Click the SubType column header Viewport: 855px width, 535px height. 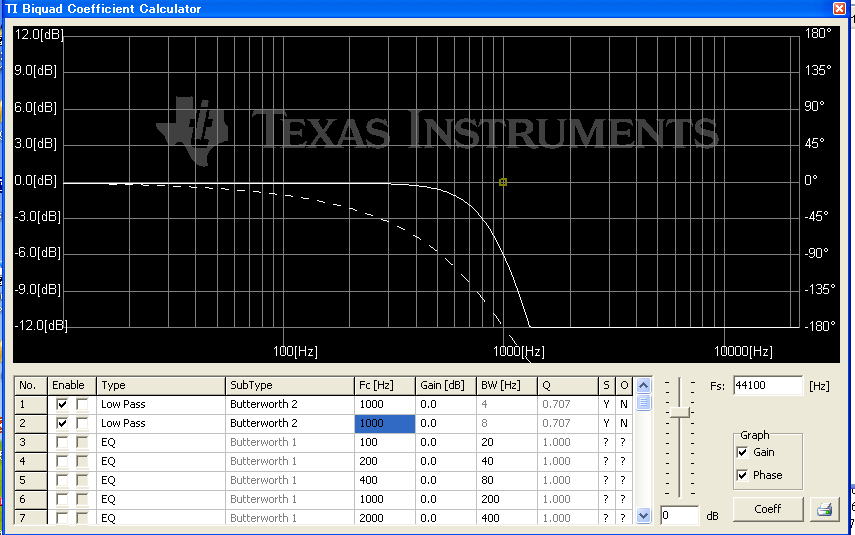[290, 386]
